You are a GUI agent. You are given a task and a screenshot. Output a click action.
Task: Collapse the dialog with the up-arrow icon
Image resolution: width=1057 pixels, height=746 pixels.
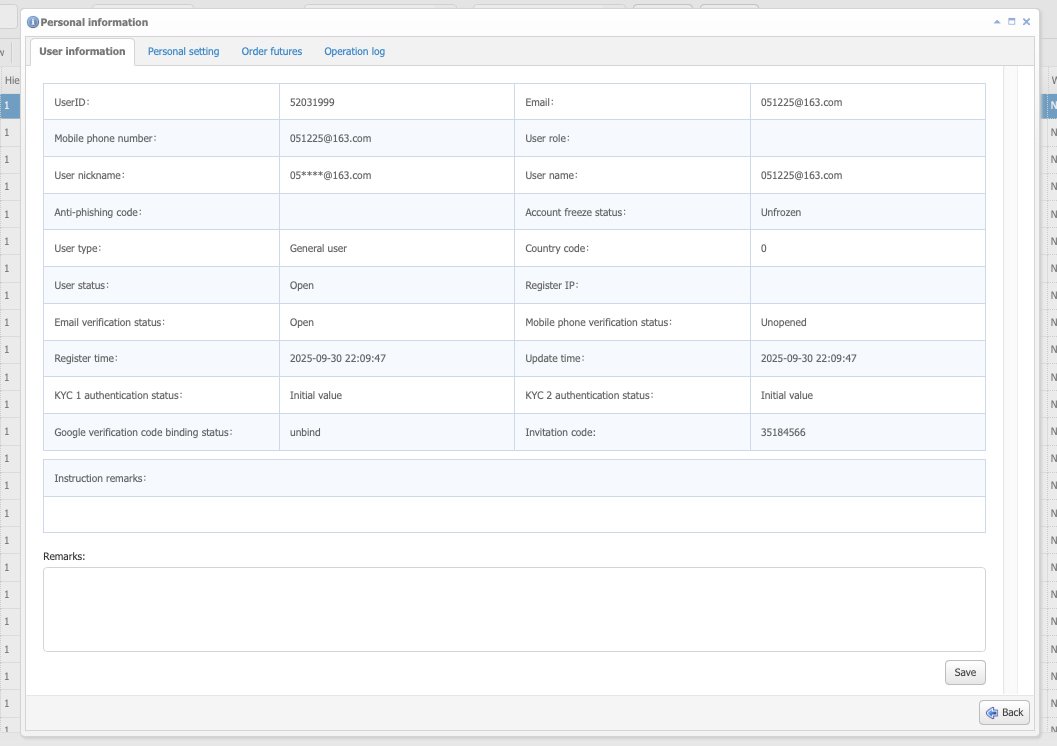[x=996, y=21]
